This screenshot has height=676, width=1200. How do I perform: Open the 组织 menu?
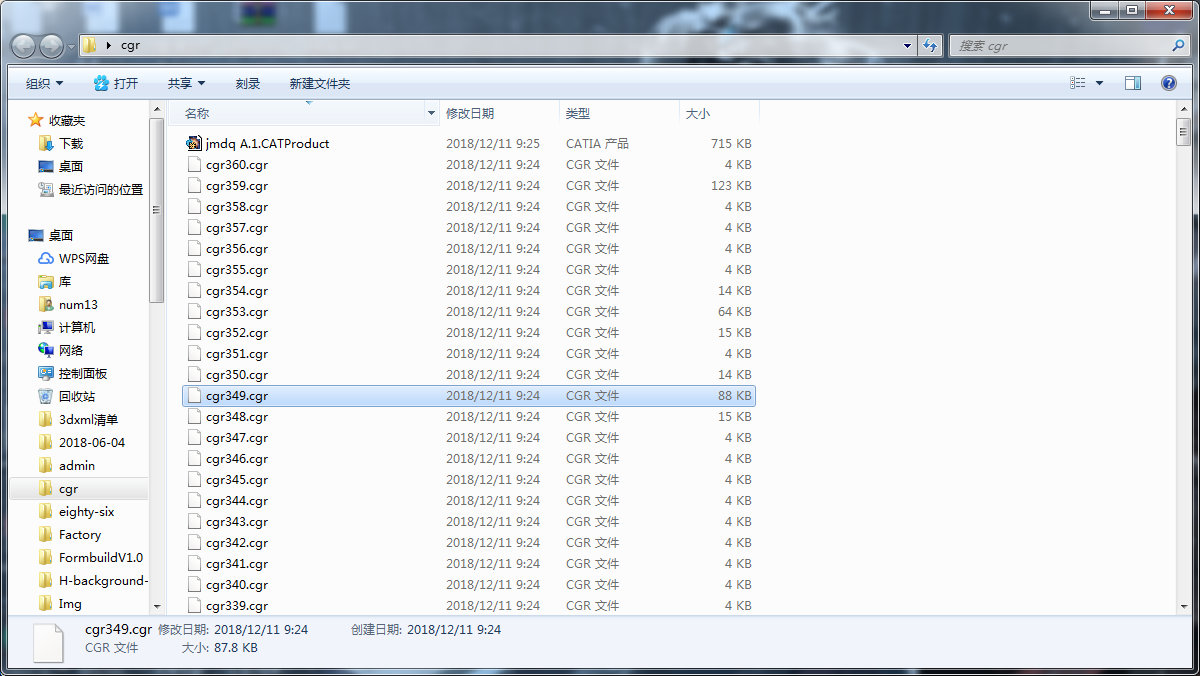(45, 84)
